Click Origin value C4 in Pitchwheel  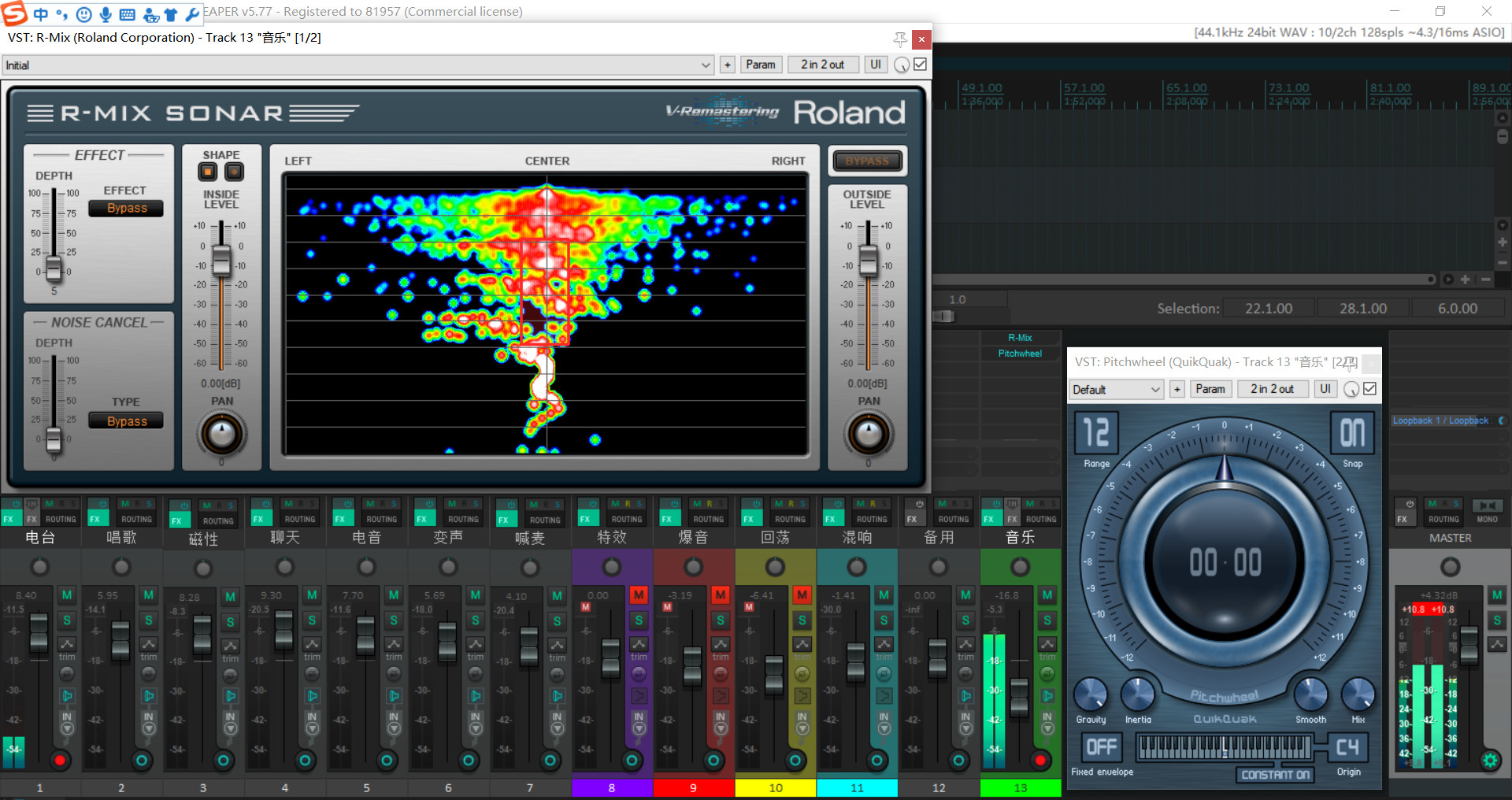point(1347,746)
